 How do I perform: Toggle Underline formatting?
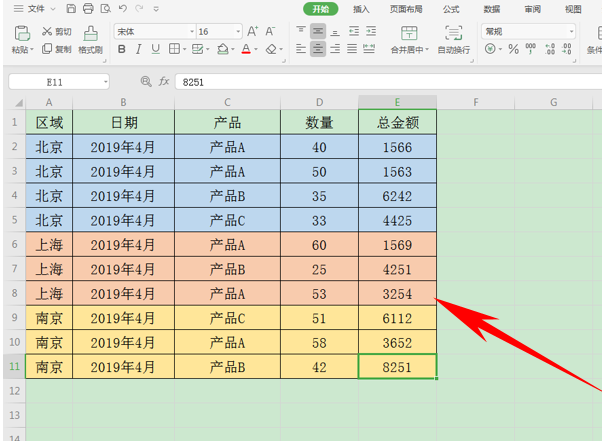[155, 49]
